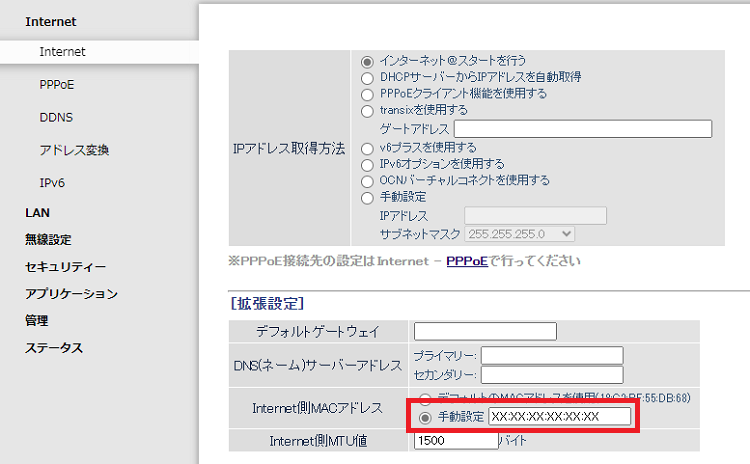The height and width of the screenshot is (464, 750).
Task: Click the manual MAC address input field
Action: tap(560, 416)
